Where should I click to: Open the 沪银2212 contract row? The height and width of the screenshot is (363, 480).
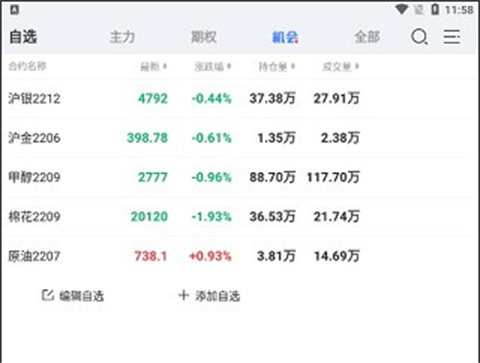point(240,98)
